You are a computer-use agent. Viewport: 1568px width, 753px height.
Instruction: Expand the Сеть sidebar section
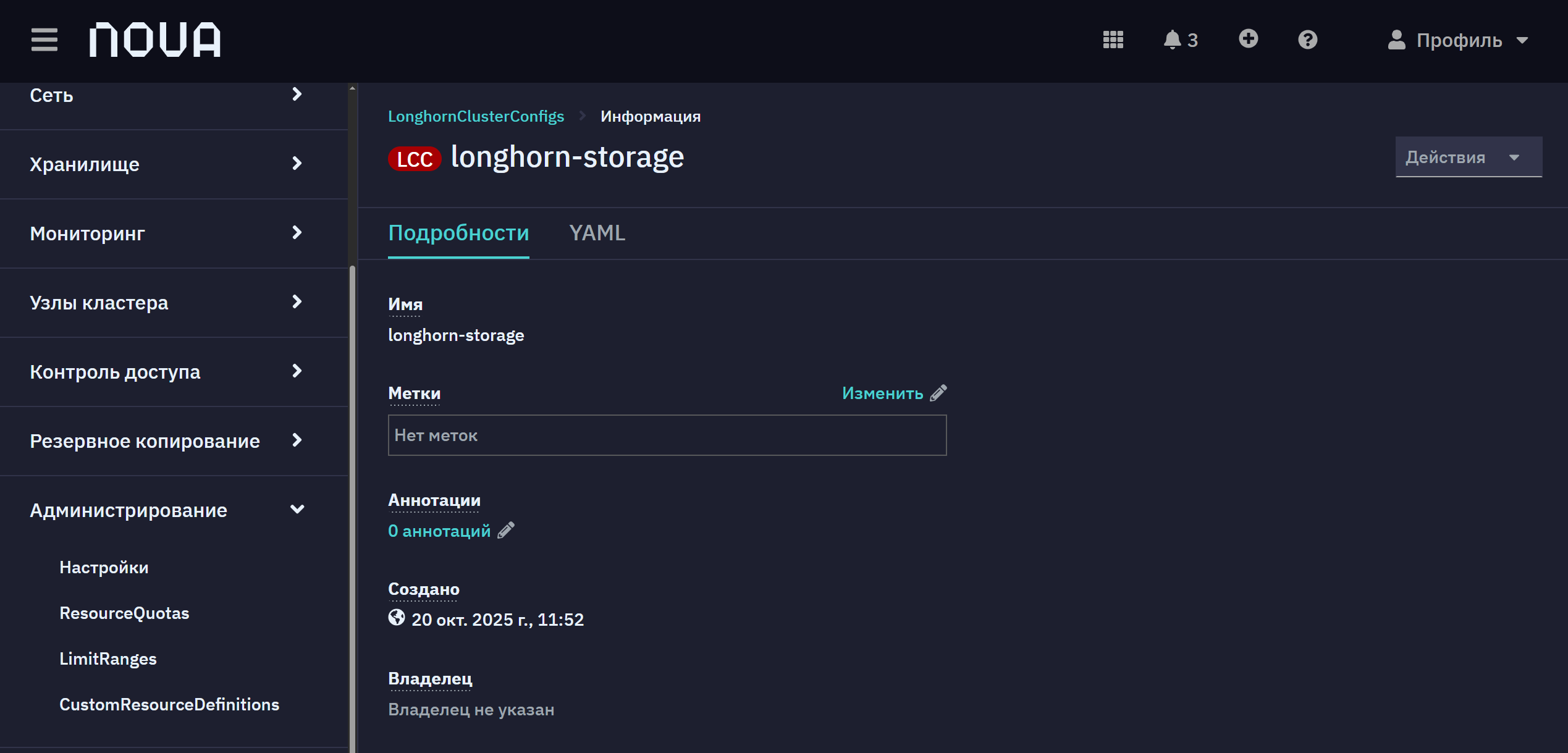click(167, 95)
